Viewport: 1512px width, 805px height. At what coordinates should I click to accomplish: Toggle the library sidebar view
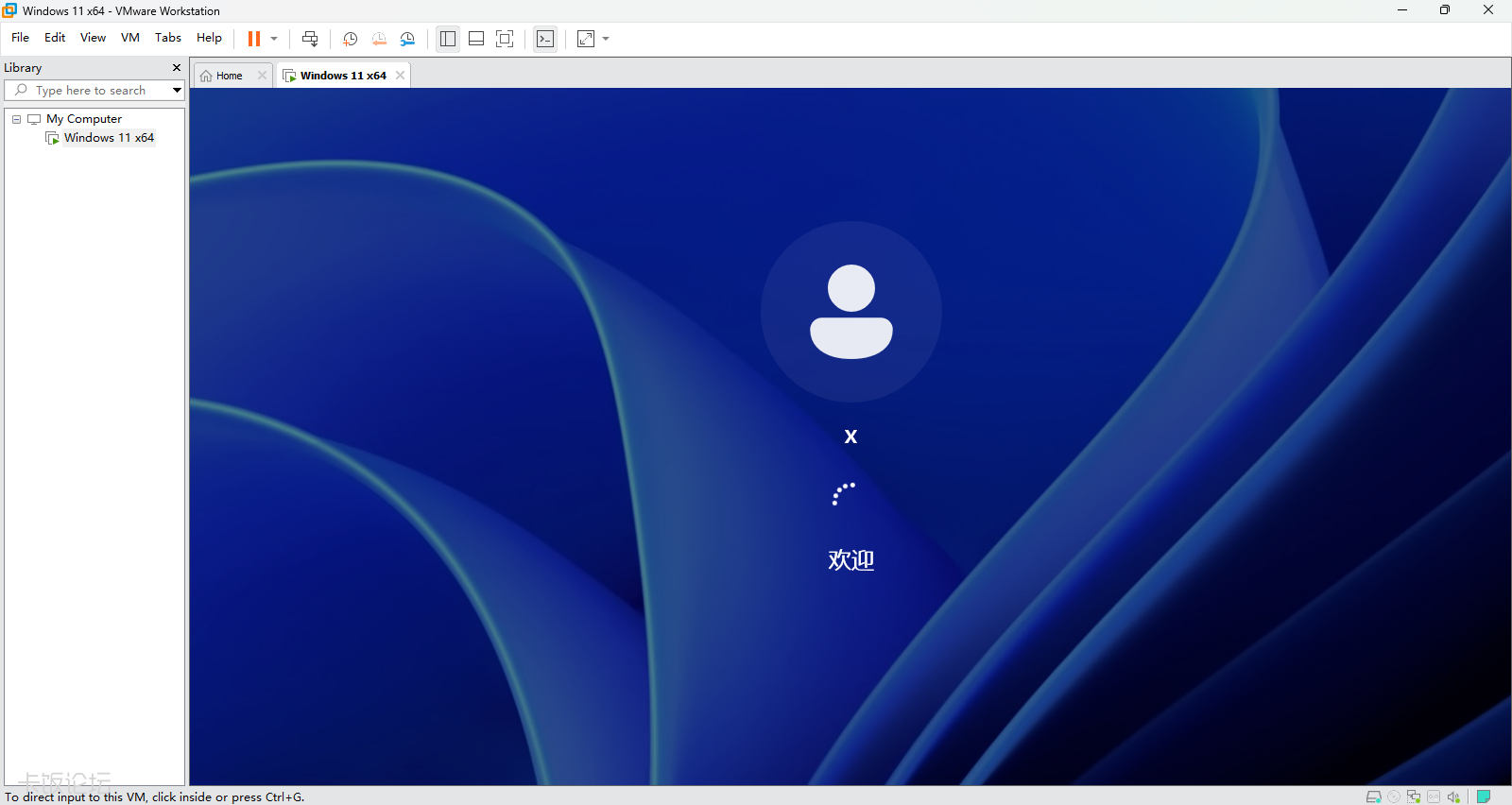click(448, 39)
